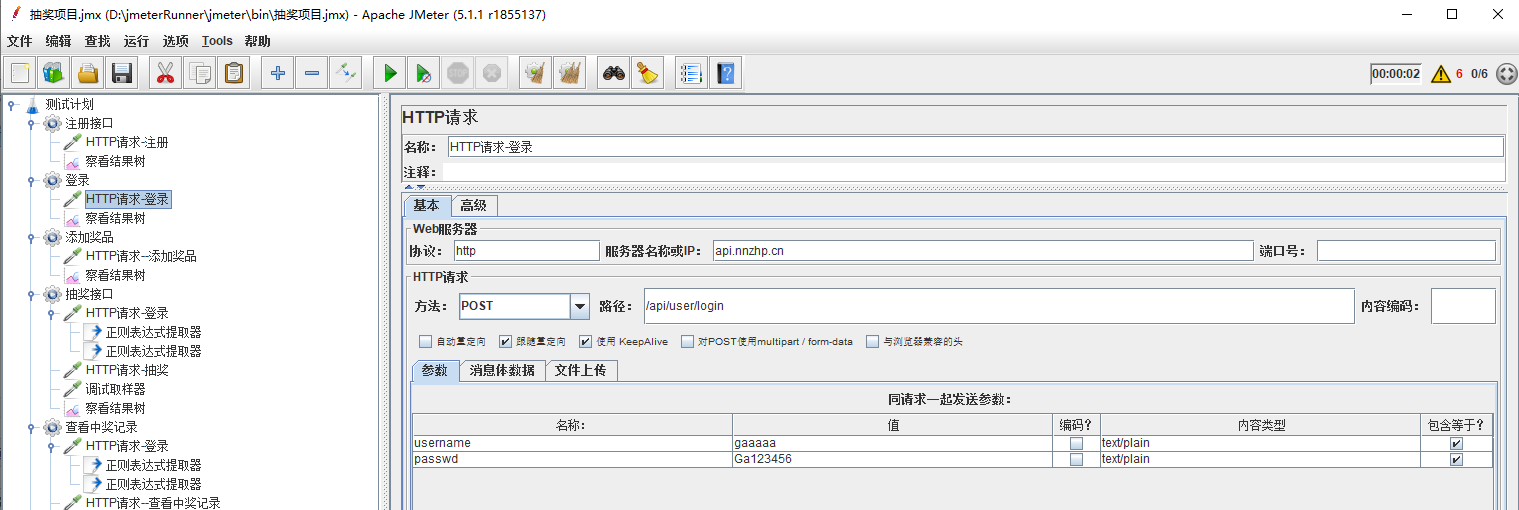Check 编码? box for passwd row
The height and width of the screenshot is (510, 1519).
[1076, 460]
